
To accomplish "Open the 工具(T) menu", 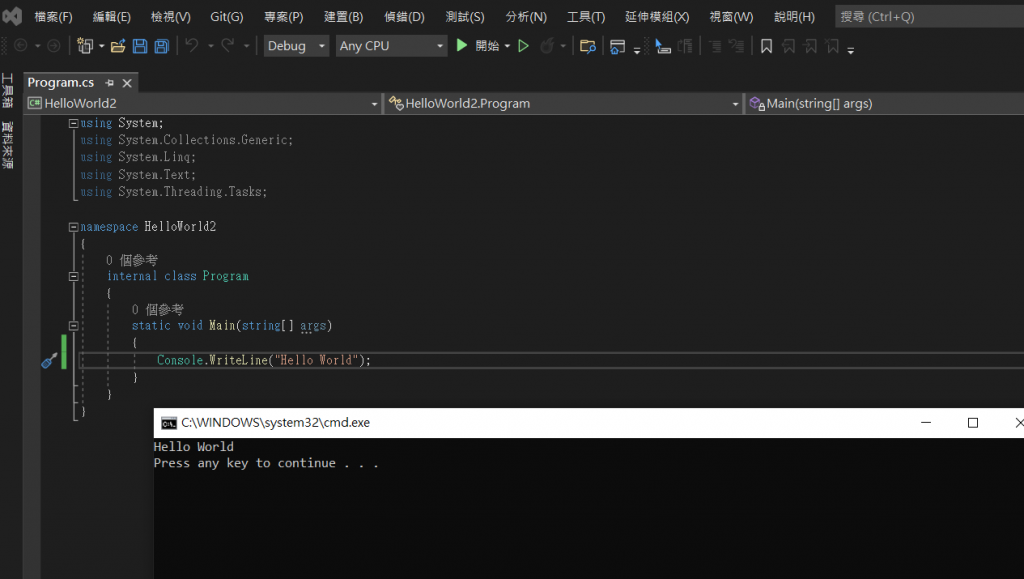I will tap(586, 17).
